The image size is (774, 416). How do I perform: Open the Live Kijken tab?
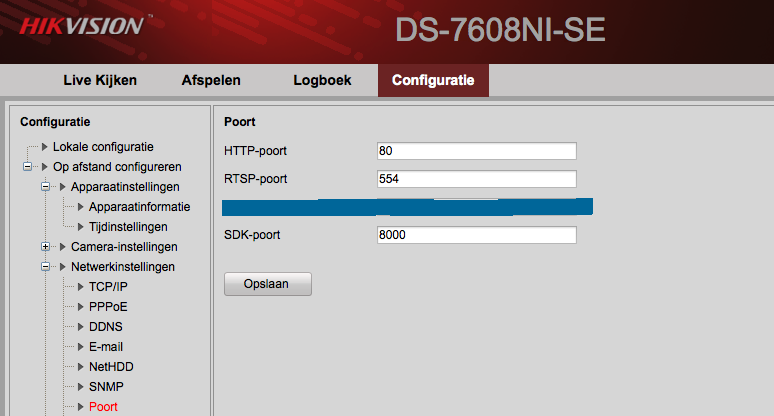100,80
